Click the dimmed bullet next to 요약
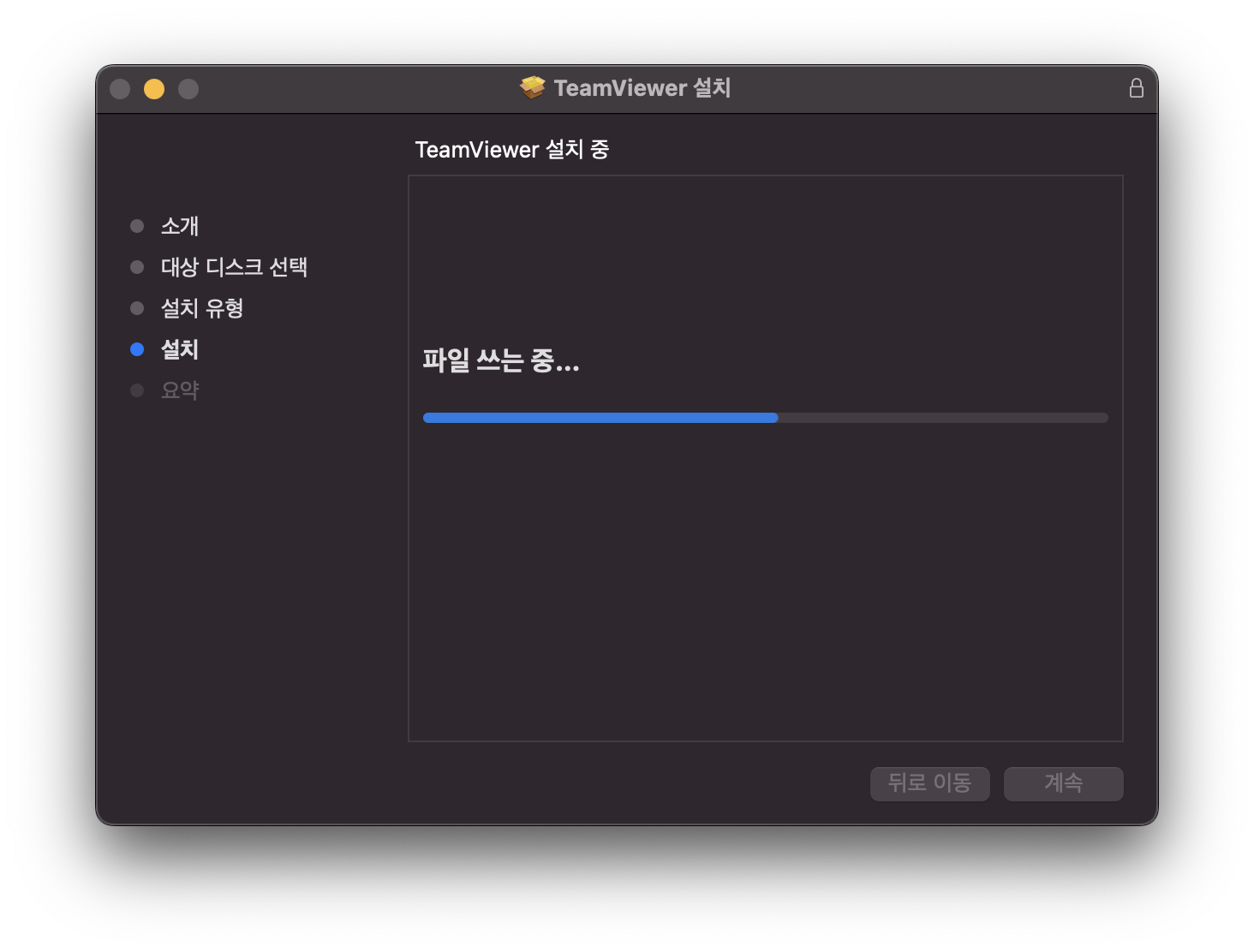Screen dimensions: 1254x952 click(138, 390)
